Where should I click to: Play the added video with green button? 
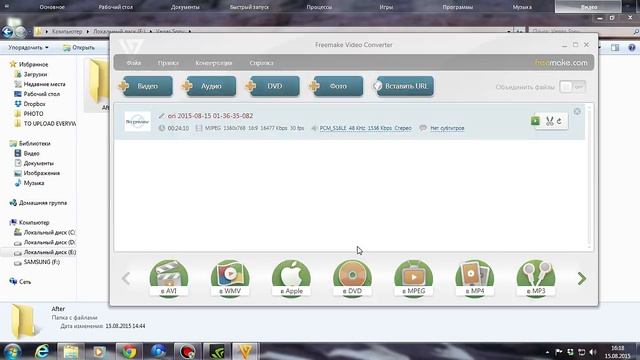click(x=535, y=120)
